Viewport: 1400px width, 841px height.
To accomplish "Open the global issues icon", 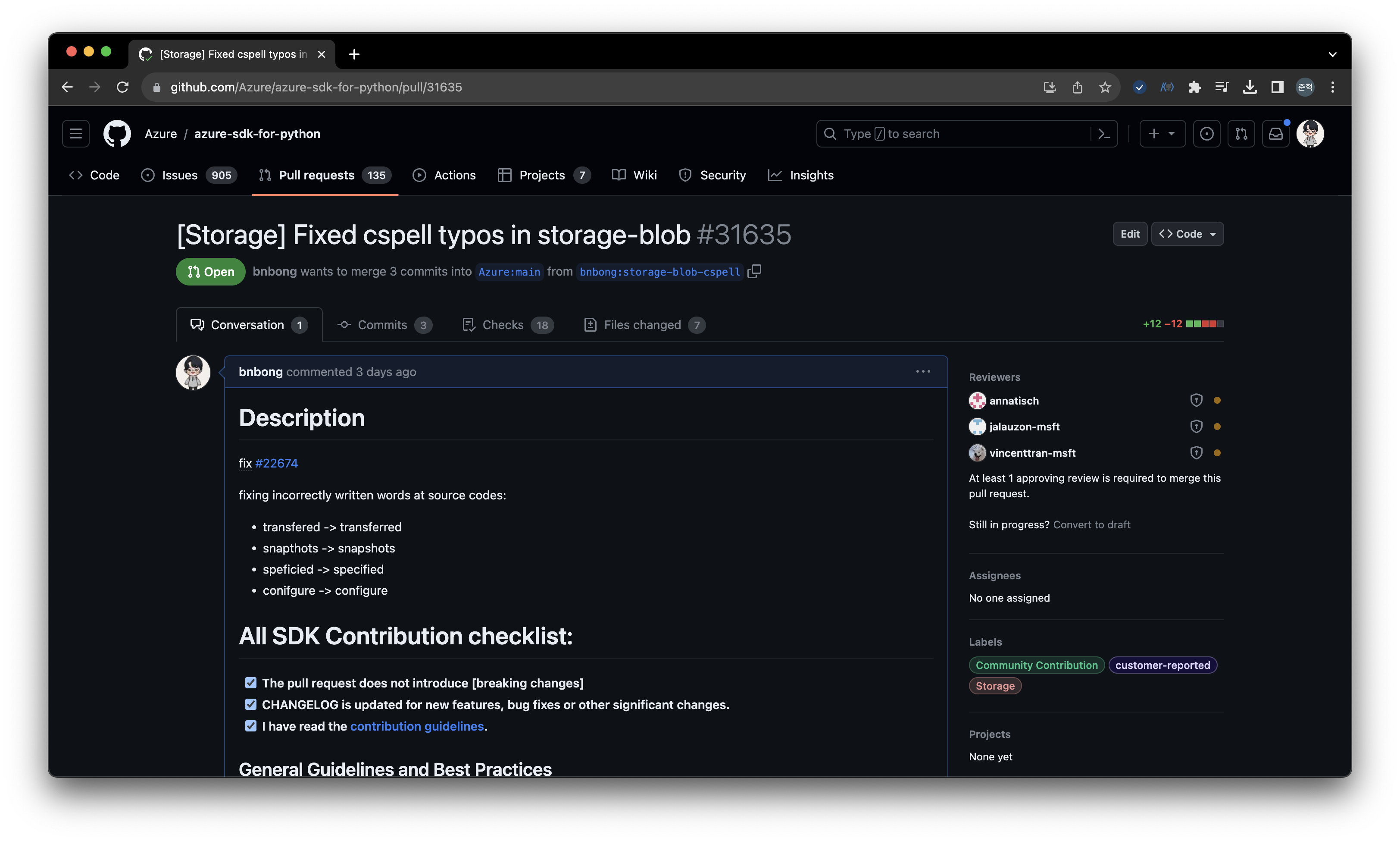I will coord(1206,134).
